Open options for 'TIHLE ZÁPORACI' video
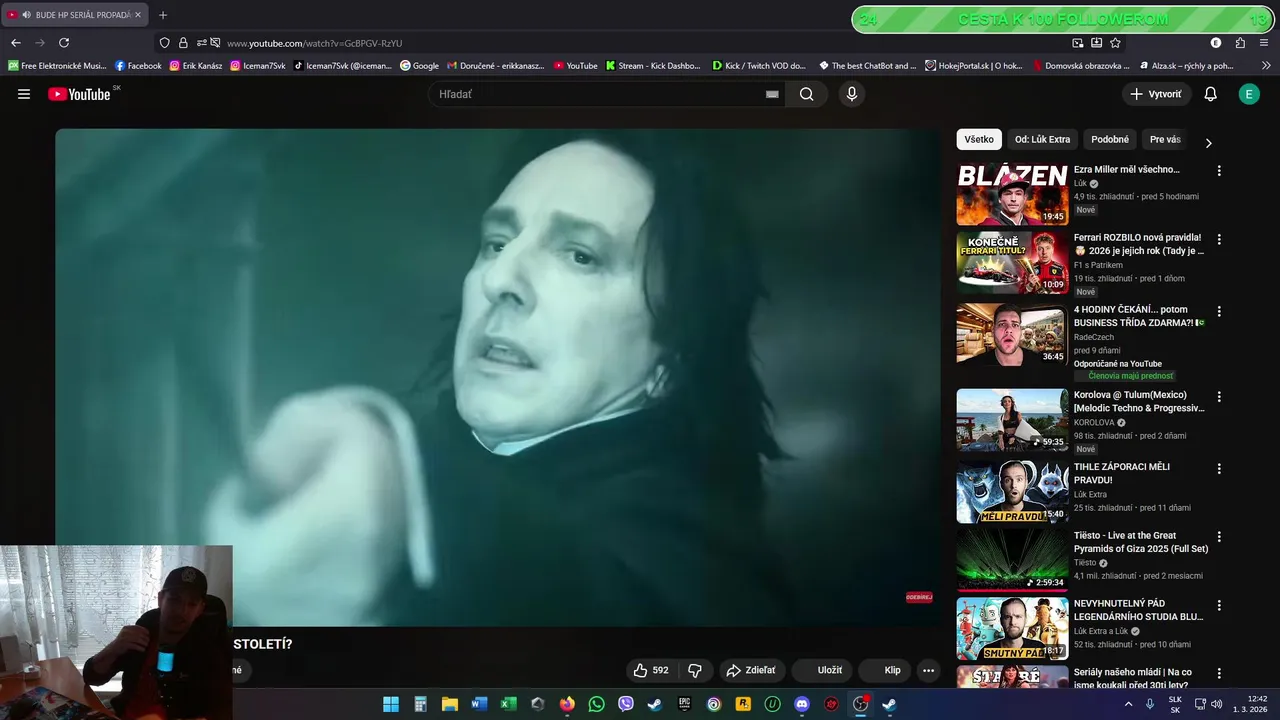The width and height of the screenshot is (1280, 720). tap(1219, 468)
